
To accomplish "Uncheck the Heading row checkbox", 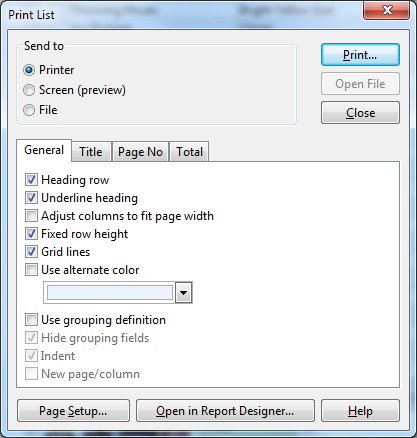I will [31, 180].
